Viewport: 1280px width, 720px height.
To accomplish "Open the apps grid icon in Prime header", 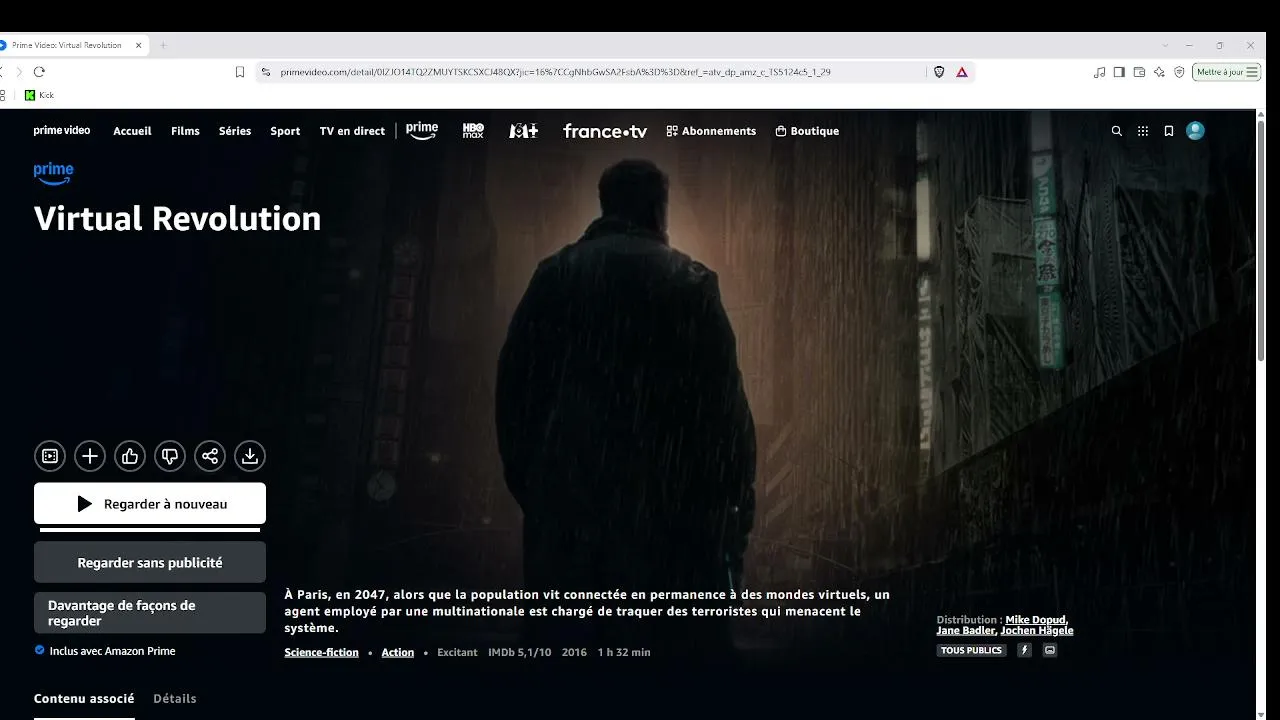I will (1143, 131).
